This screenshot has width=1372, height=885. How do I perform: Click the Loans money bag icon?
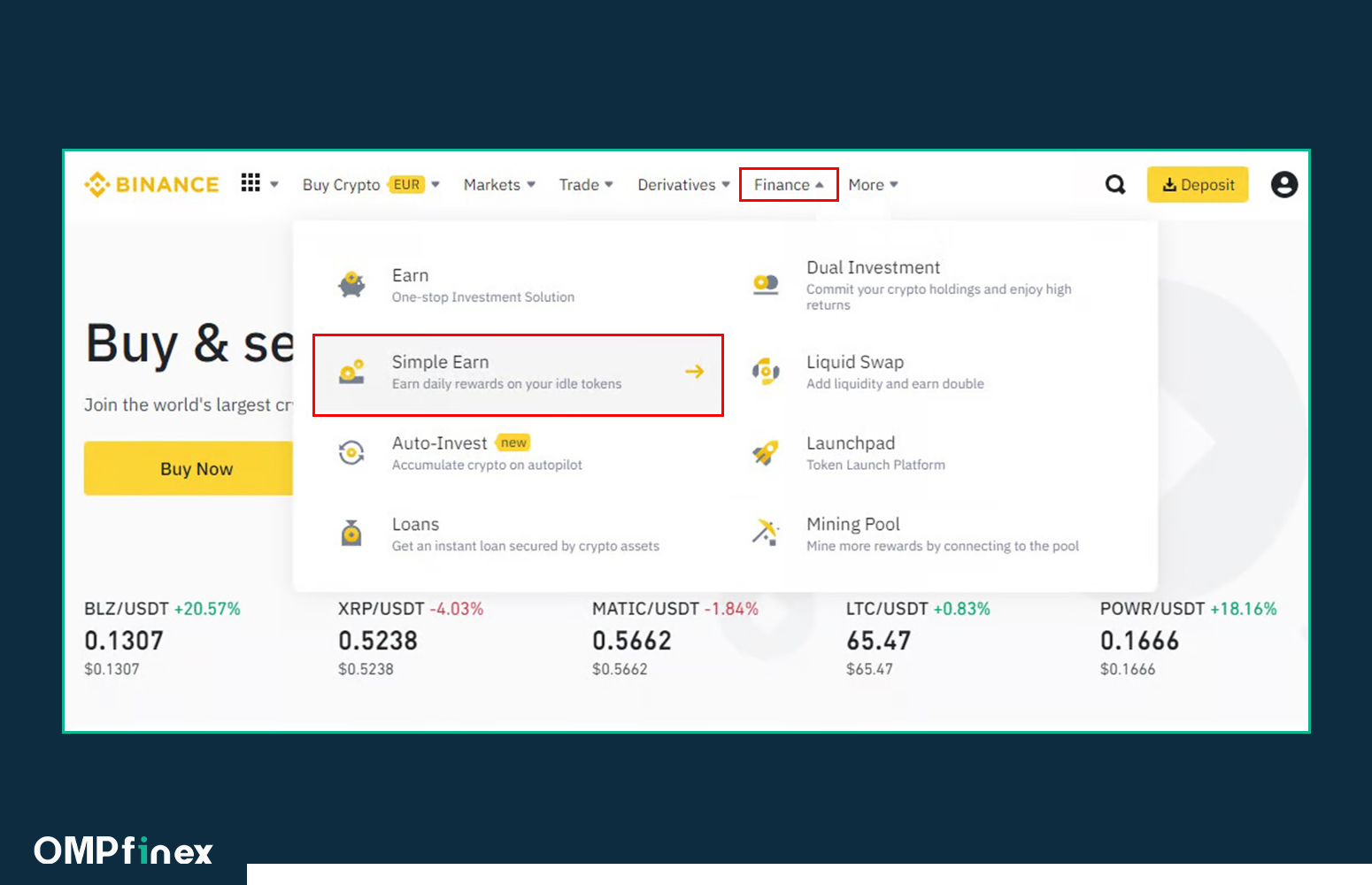(x=352, y=534)
